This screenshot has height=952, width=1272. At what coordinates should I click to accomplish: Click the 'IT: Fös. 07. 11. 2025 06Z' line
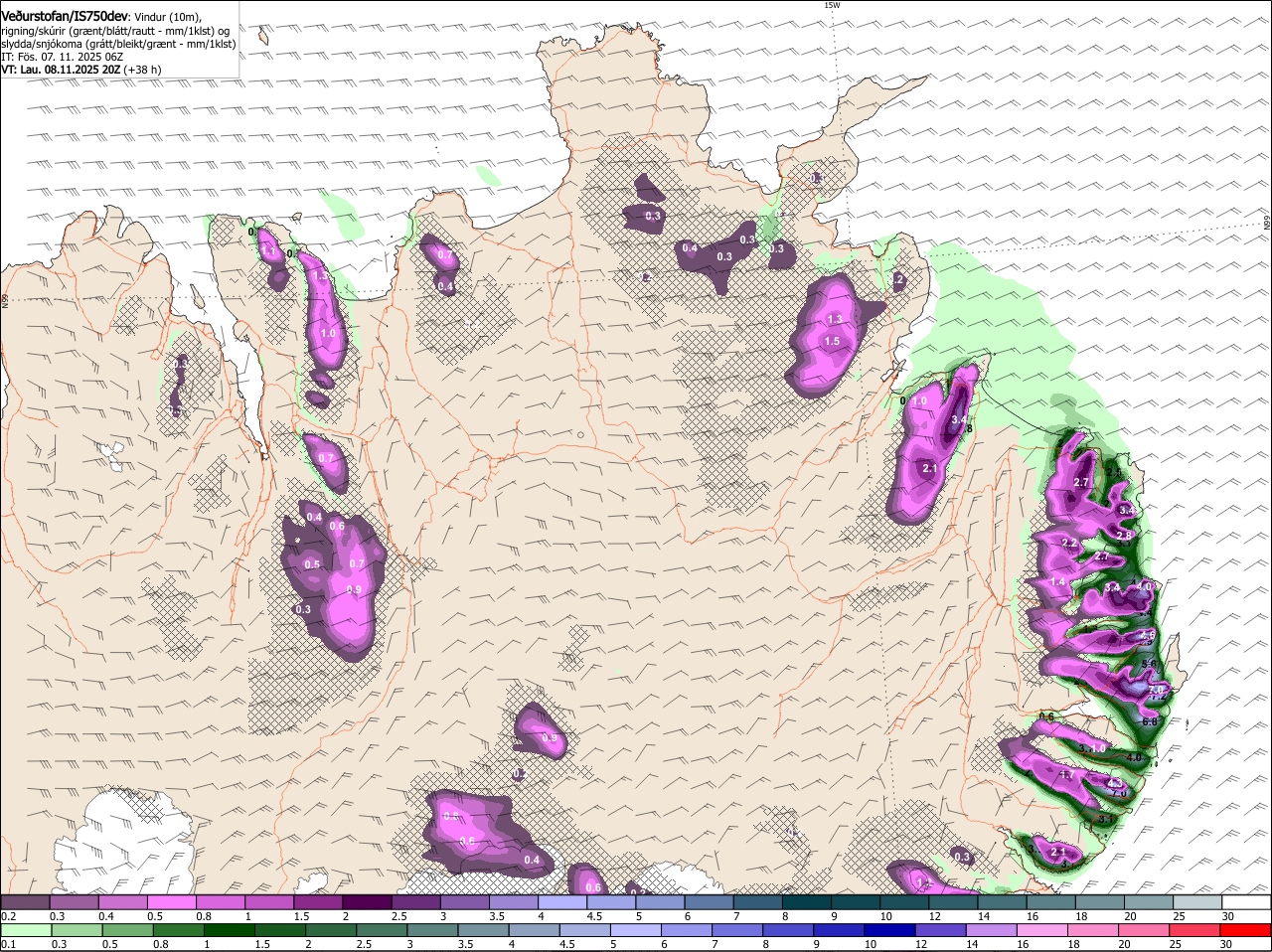pos(63,57)
